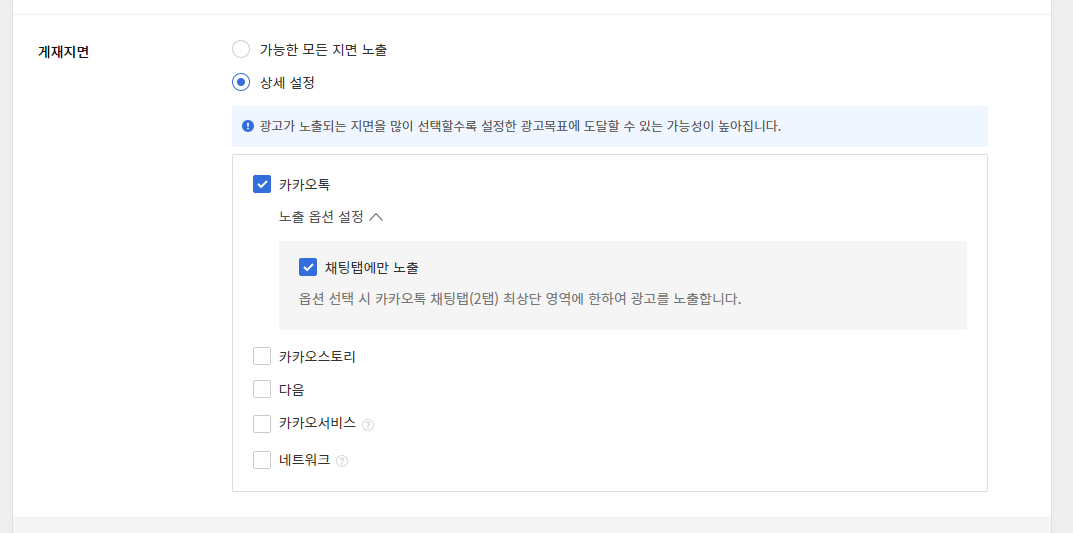Screen dimensions: 1073x533
Task: Click the 채팅탭에만 노출 label text
Action: (372, 268)
